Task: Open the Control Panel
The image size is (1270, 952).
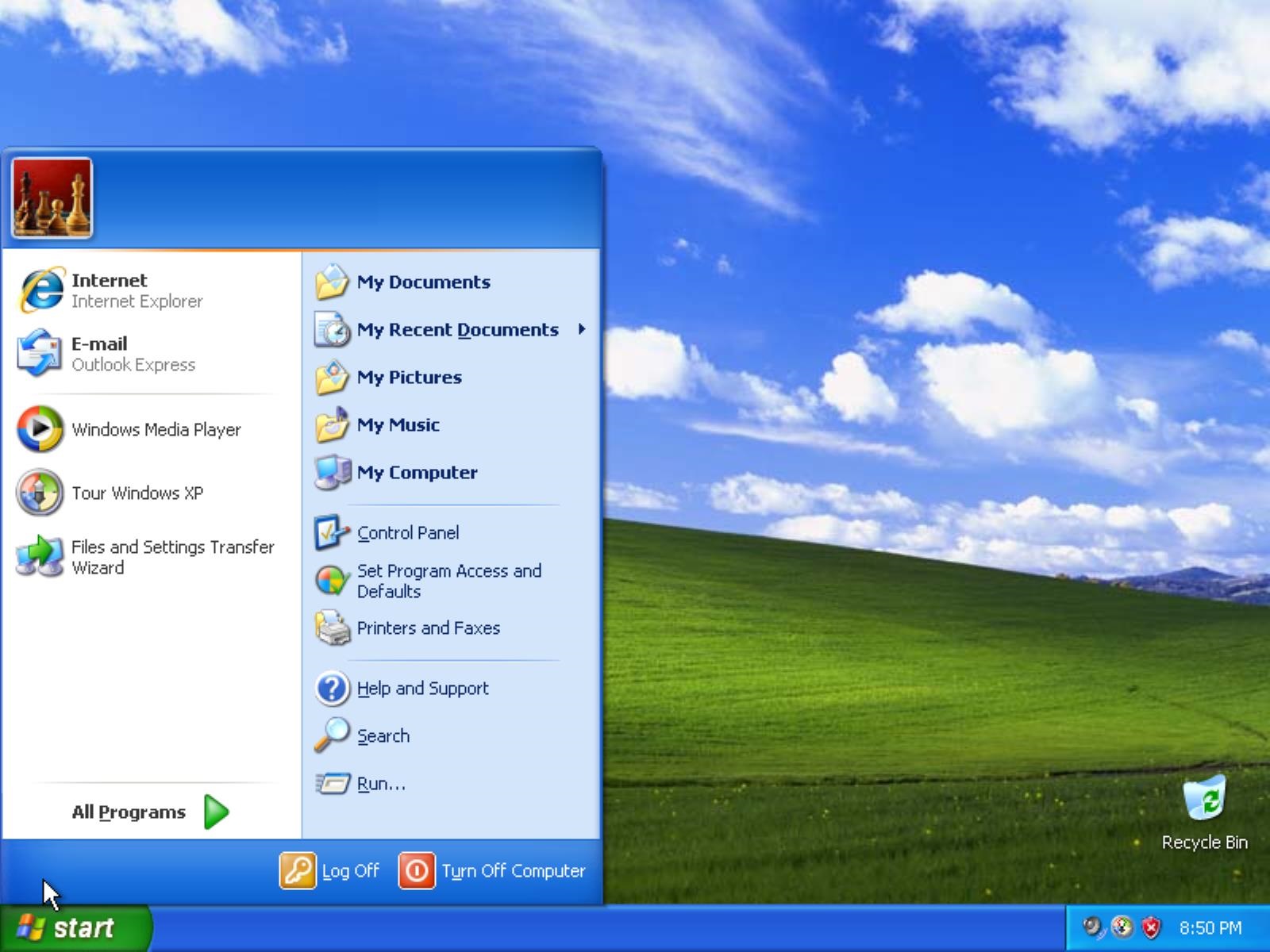Action: (407, 532)
